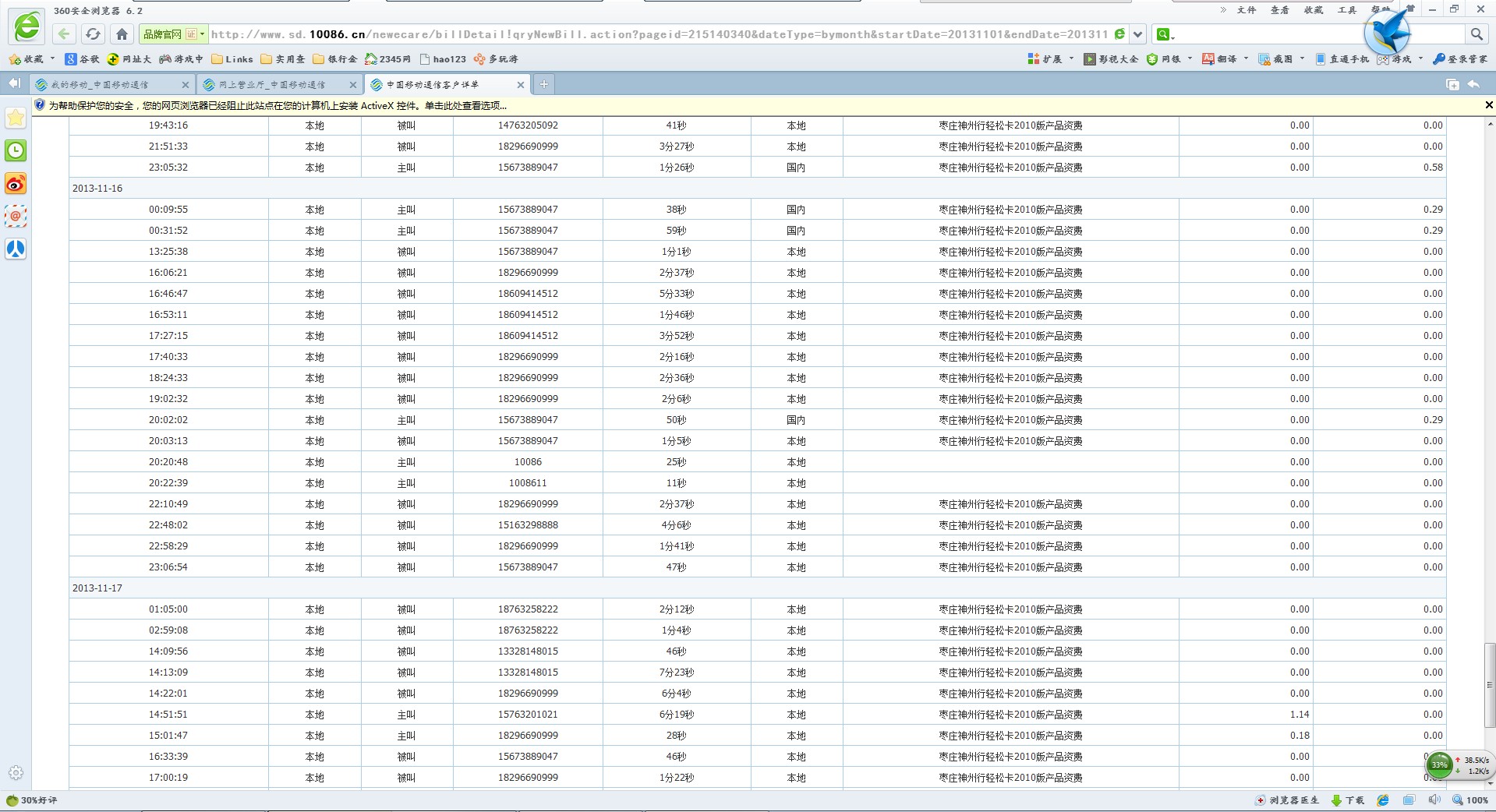Click the search magnifier button
Viewport: 1496px width, 812px height.
(1476, 34)
